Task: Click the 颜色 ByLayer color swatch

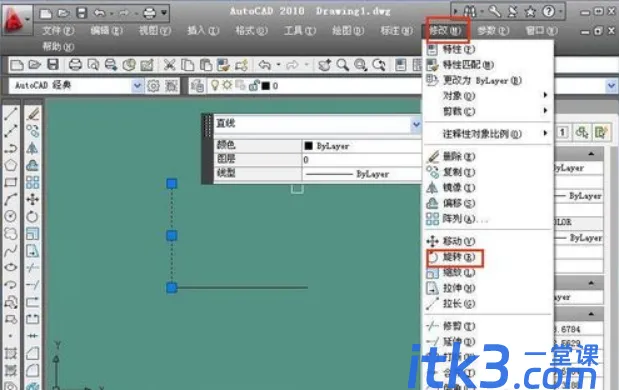Action: 308,146
